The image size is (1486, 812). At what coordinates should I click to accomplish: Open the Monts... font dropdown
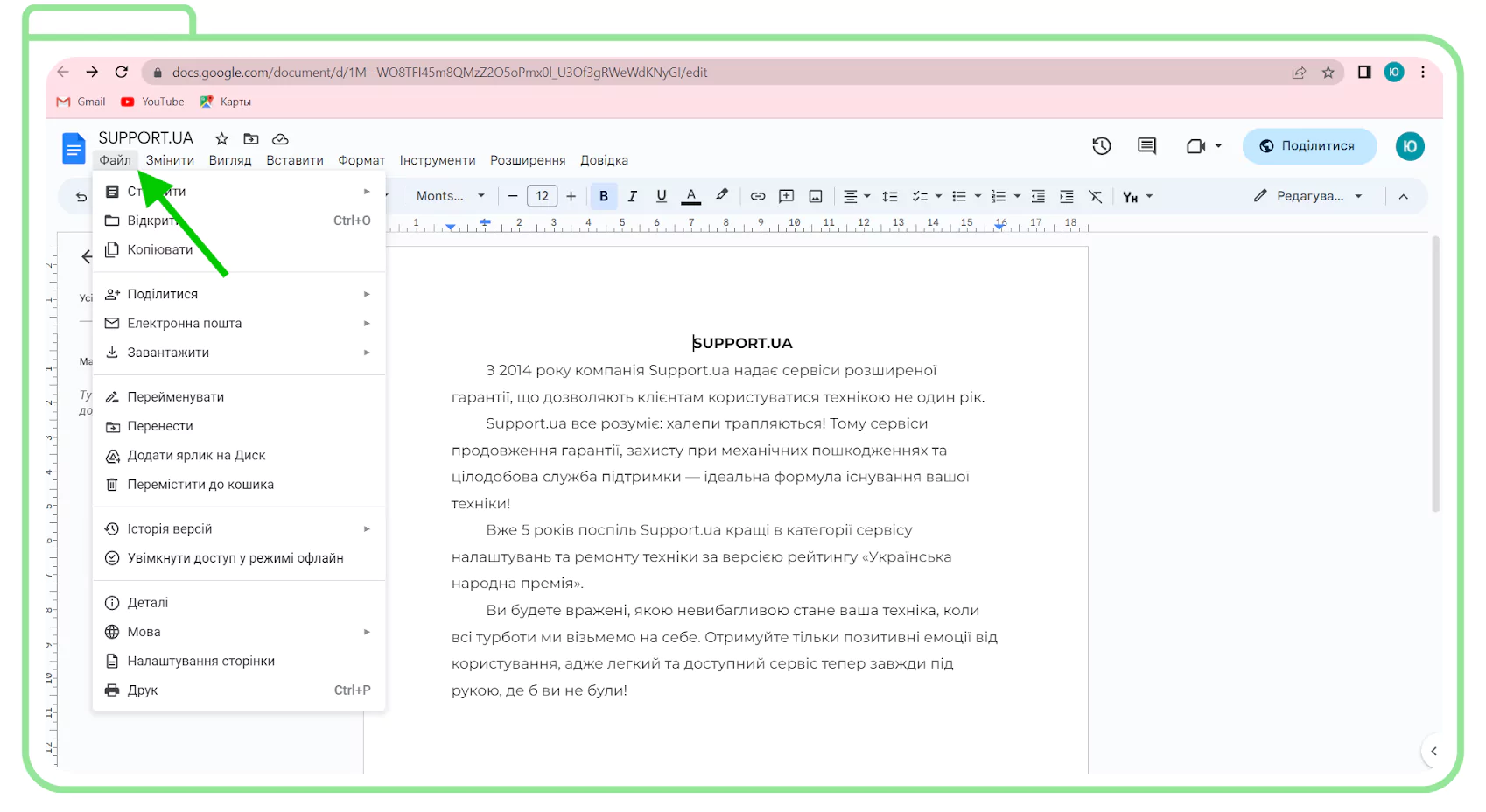pyautogui.click(x=450, y=196)
